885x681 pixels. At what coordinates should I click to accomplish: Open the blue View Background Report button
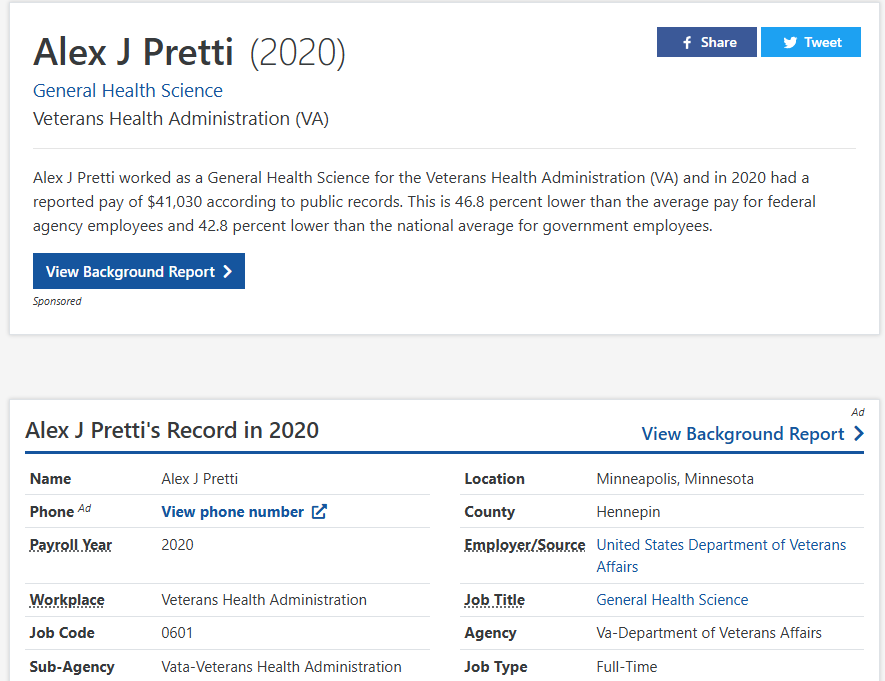[138, 272]
